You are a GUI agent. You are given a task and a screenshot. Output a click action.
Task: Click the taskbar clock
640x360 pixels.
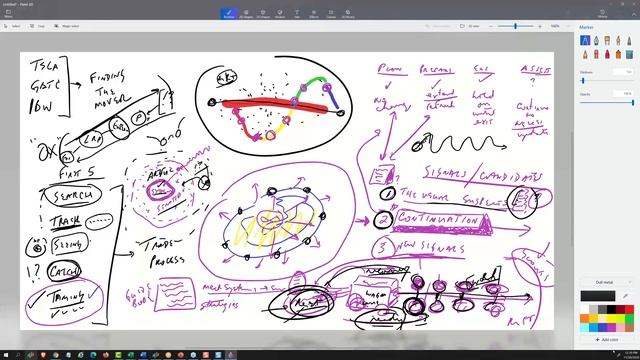pyautogui.click(x=631, y=355)
